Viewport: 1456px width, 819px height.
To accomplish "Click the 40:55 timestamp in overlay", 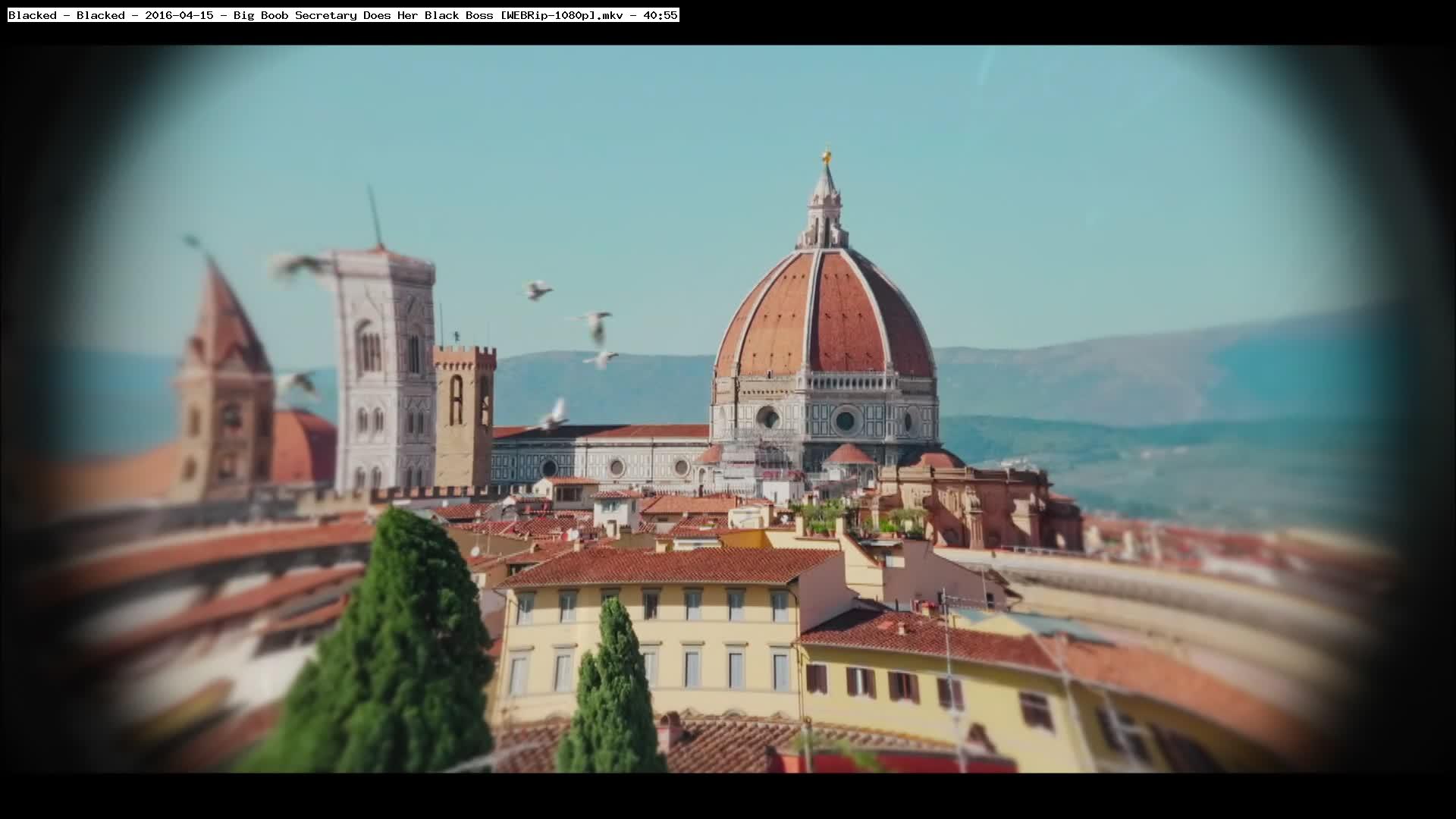I will click(x=660, y=15).
